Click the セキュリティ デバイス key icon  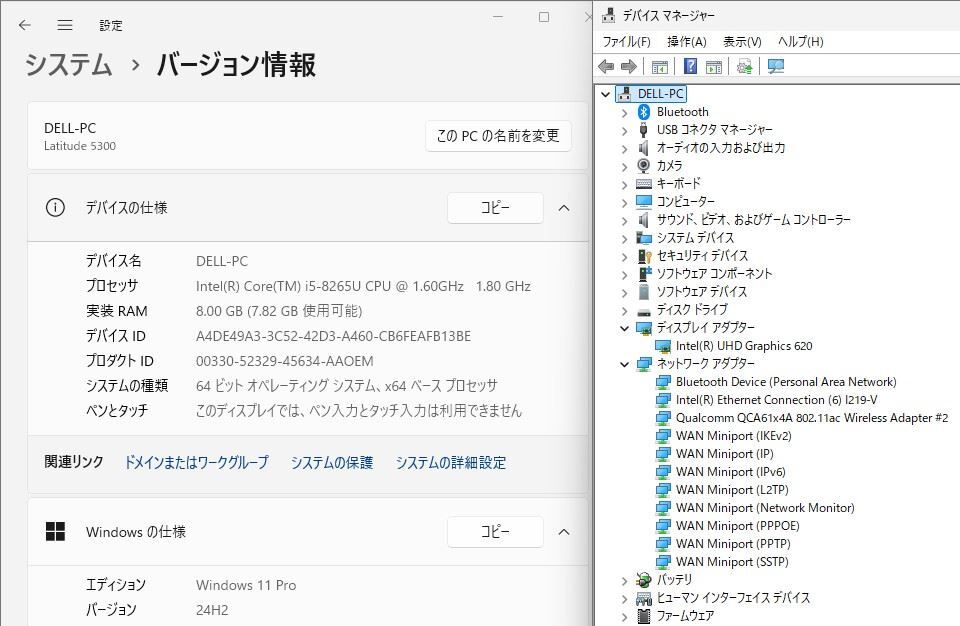pos(644,255)
